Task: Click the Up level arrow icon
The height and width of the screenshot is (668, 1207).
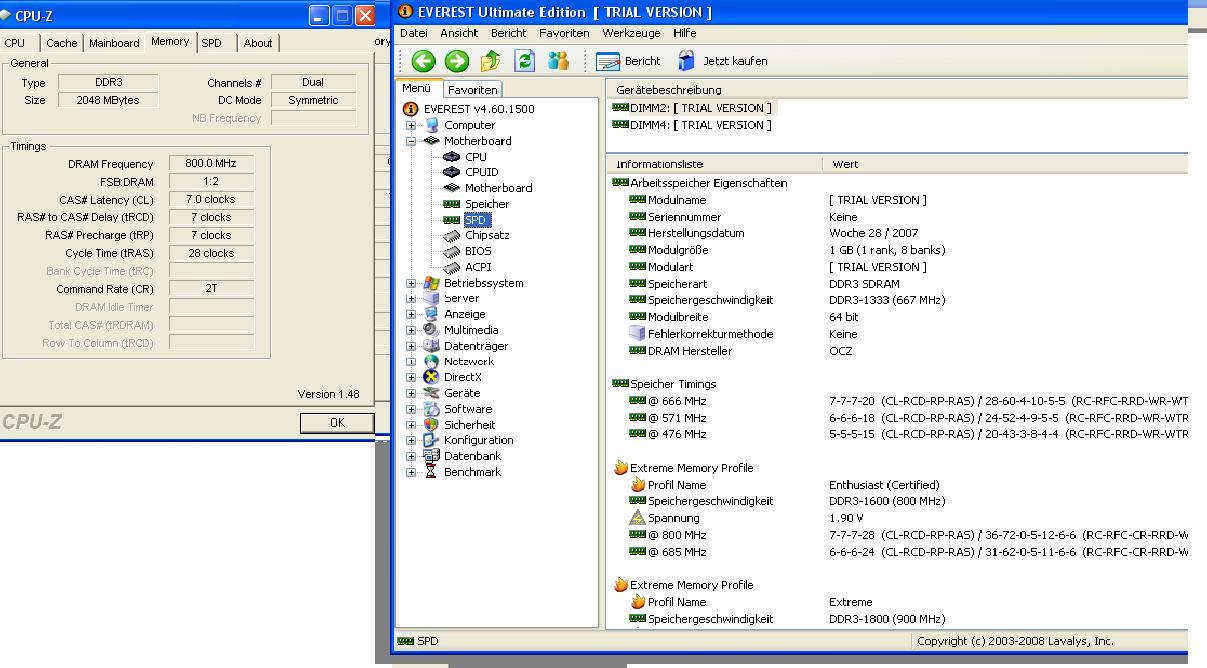Action: point(491,61)
